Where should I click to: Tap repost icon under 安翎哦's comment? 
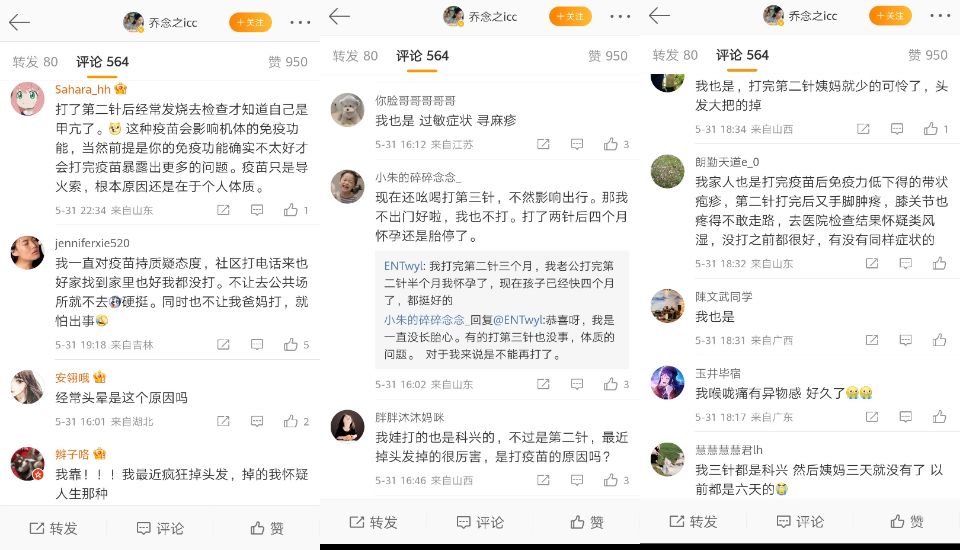pos(223,421)
